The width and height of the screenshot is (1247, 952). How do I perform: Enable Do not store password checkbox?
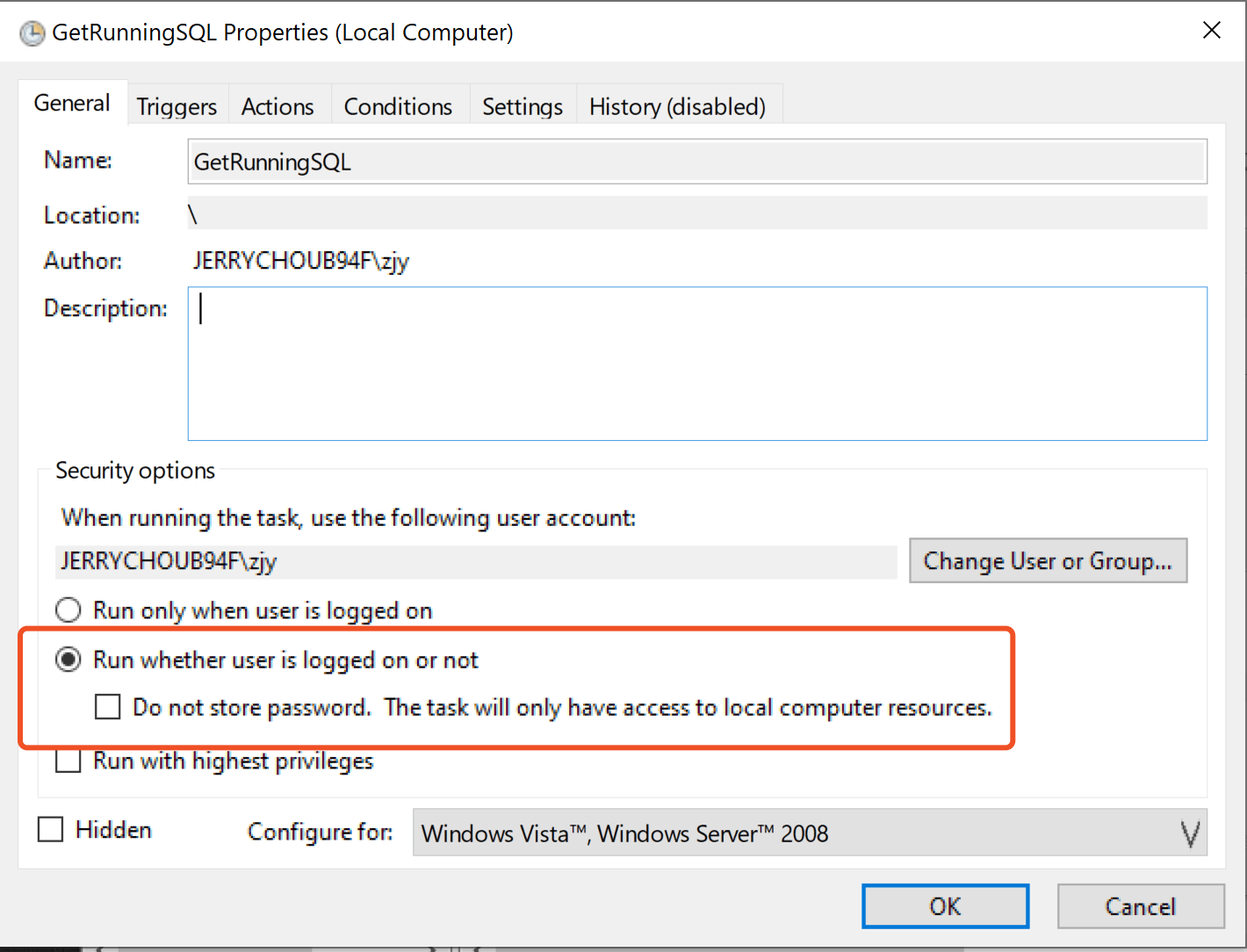click(108, 707)
